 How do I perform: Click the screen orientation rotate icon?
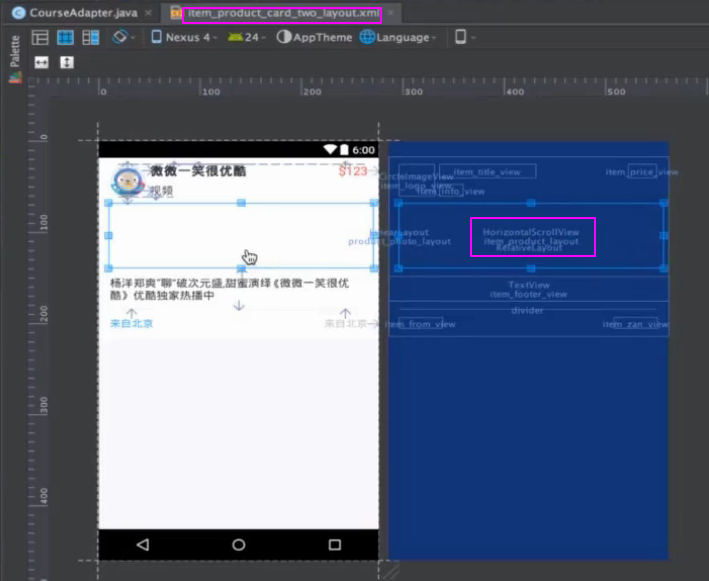[121, 37]
